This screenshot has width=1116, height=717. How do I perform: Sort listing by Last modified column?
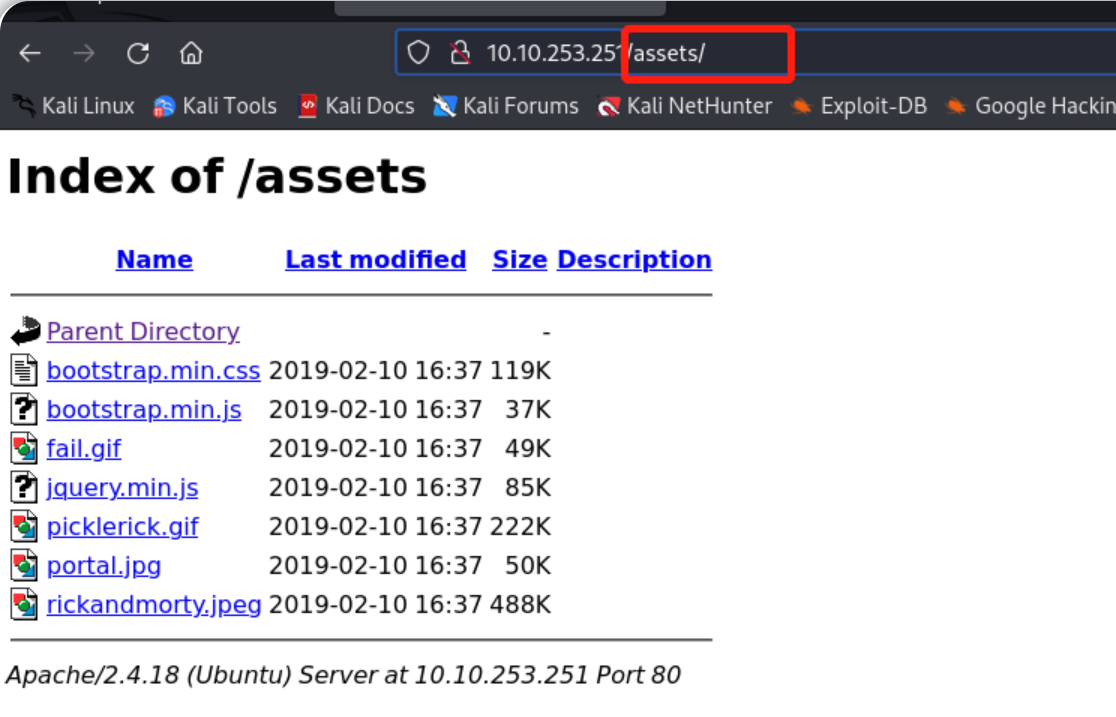tap(376, 260)
